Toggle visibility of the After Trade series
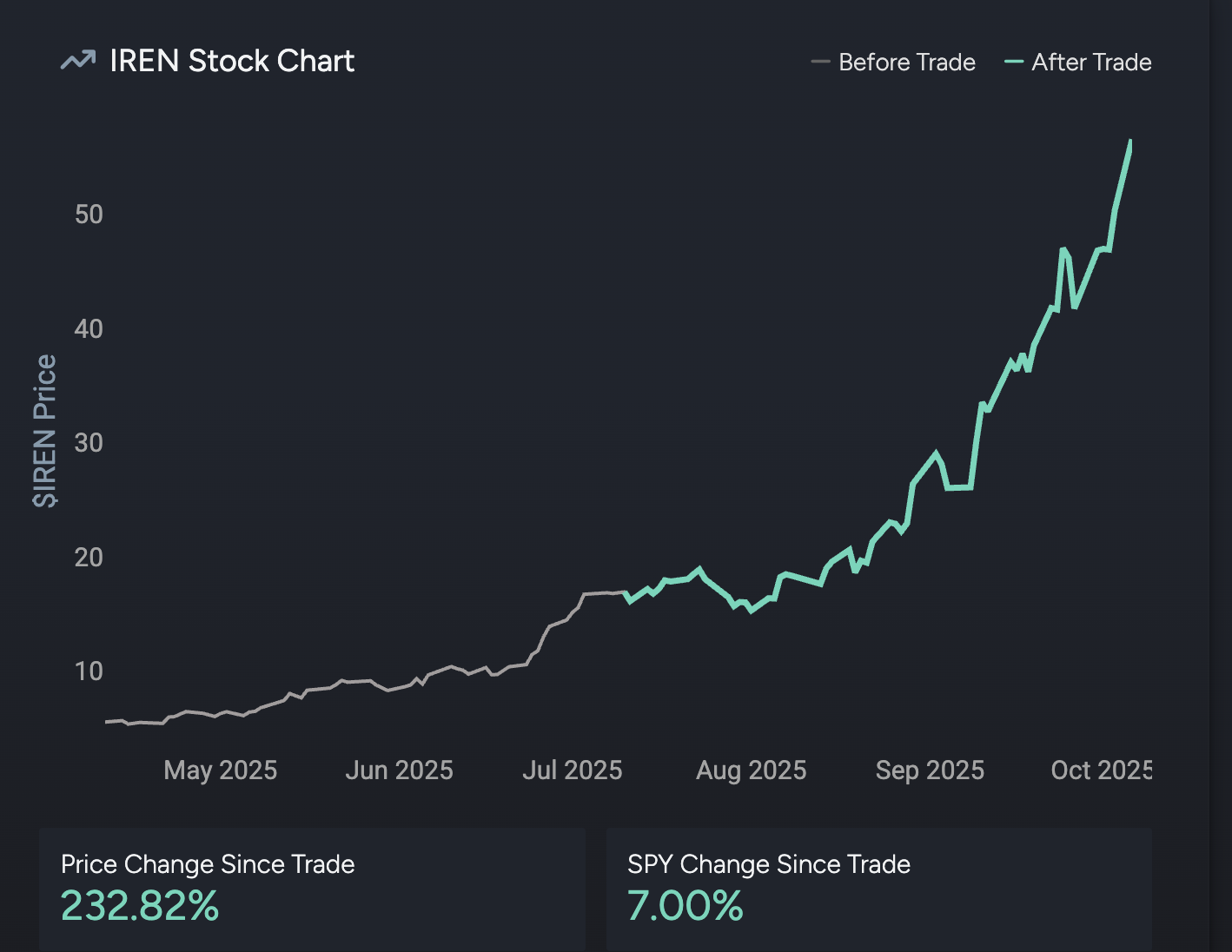1232x952 pixels. click(x=1091, y=62)
